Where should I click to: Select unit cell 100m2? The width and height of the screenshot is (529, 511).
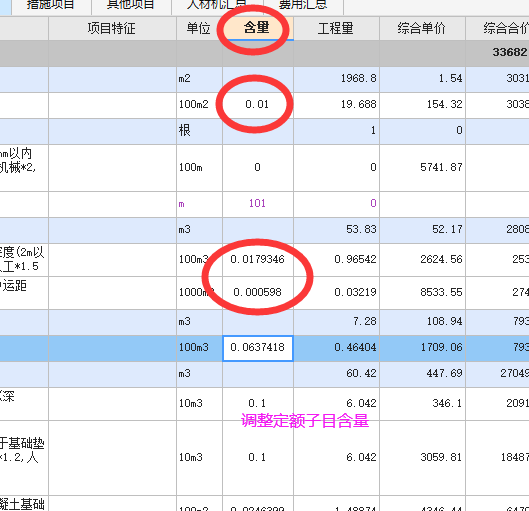(x=199, y=105)
